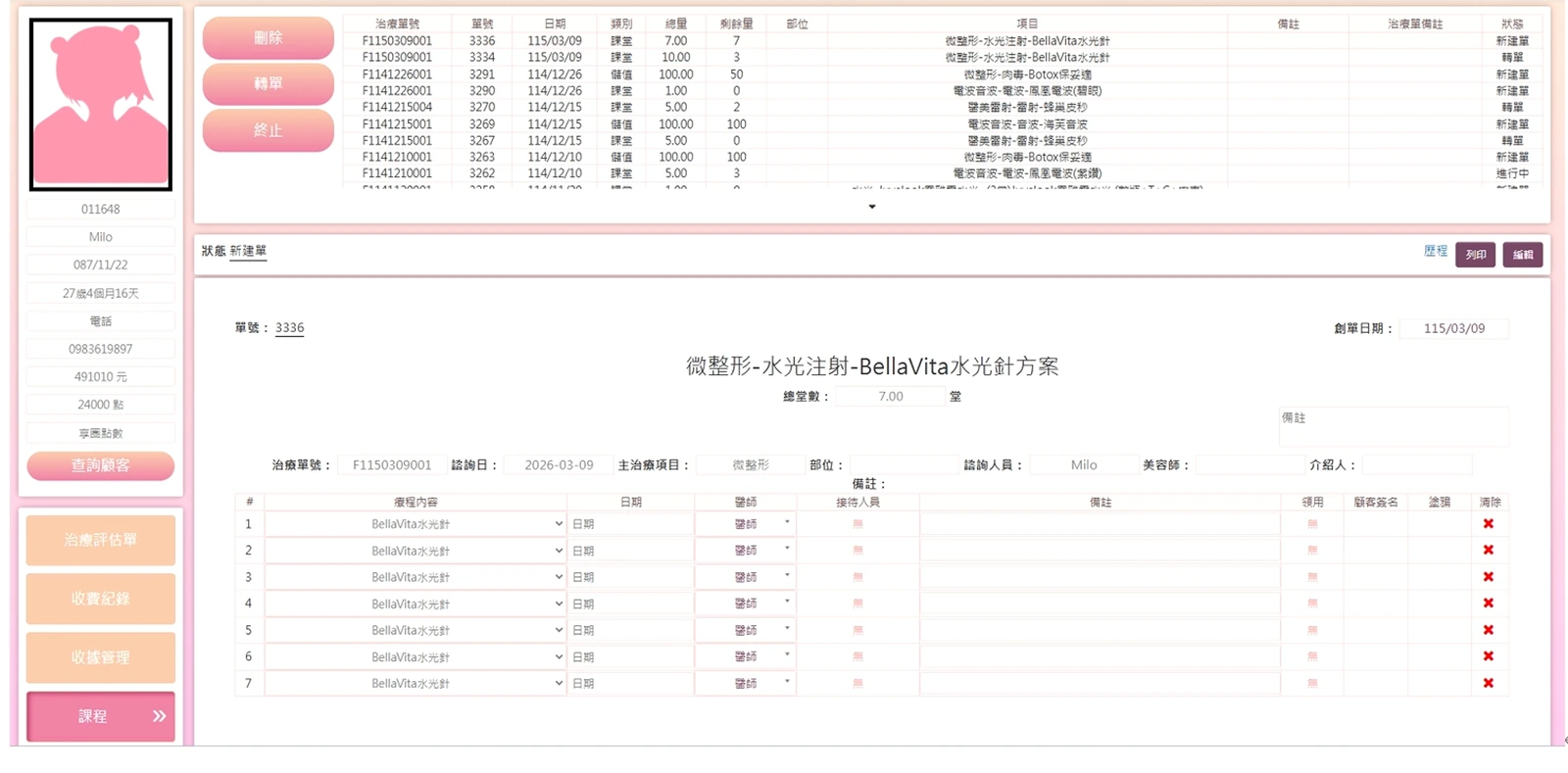Clear row 3 with the red X icon
This screenshot has width=1568, height=773.
pyautogui.click(x=1488, y=577)
